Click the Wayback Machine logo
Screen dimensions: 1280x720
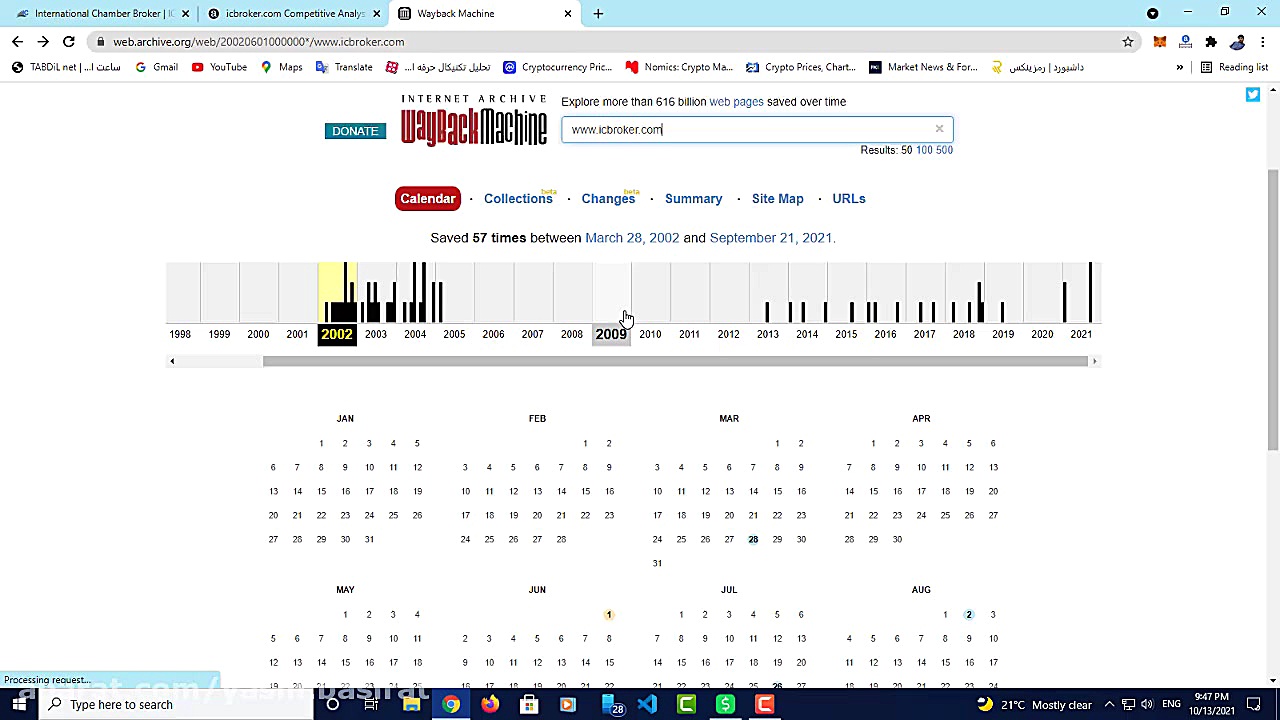tap(474, 121)
